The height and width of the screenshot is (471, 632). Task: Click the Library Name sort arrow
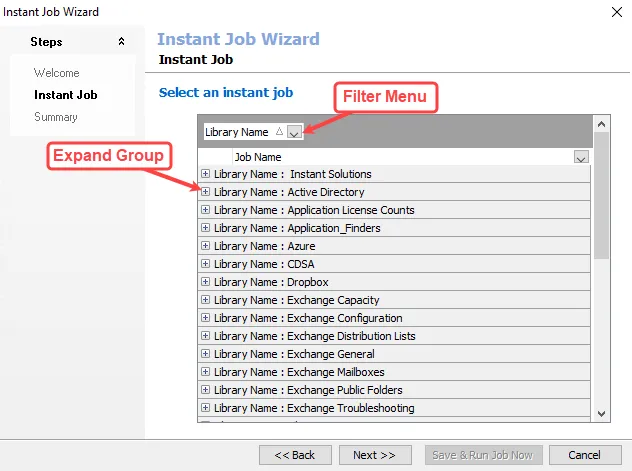click(x=279, y=131)
